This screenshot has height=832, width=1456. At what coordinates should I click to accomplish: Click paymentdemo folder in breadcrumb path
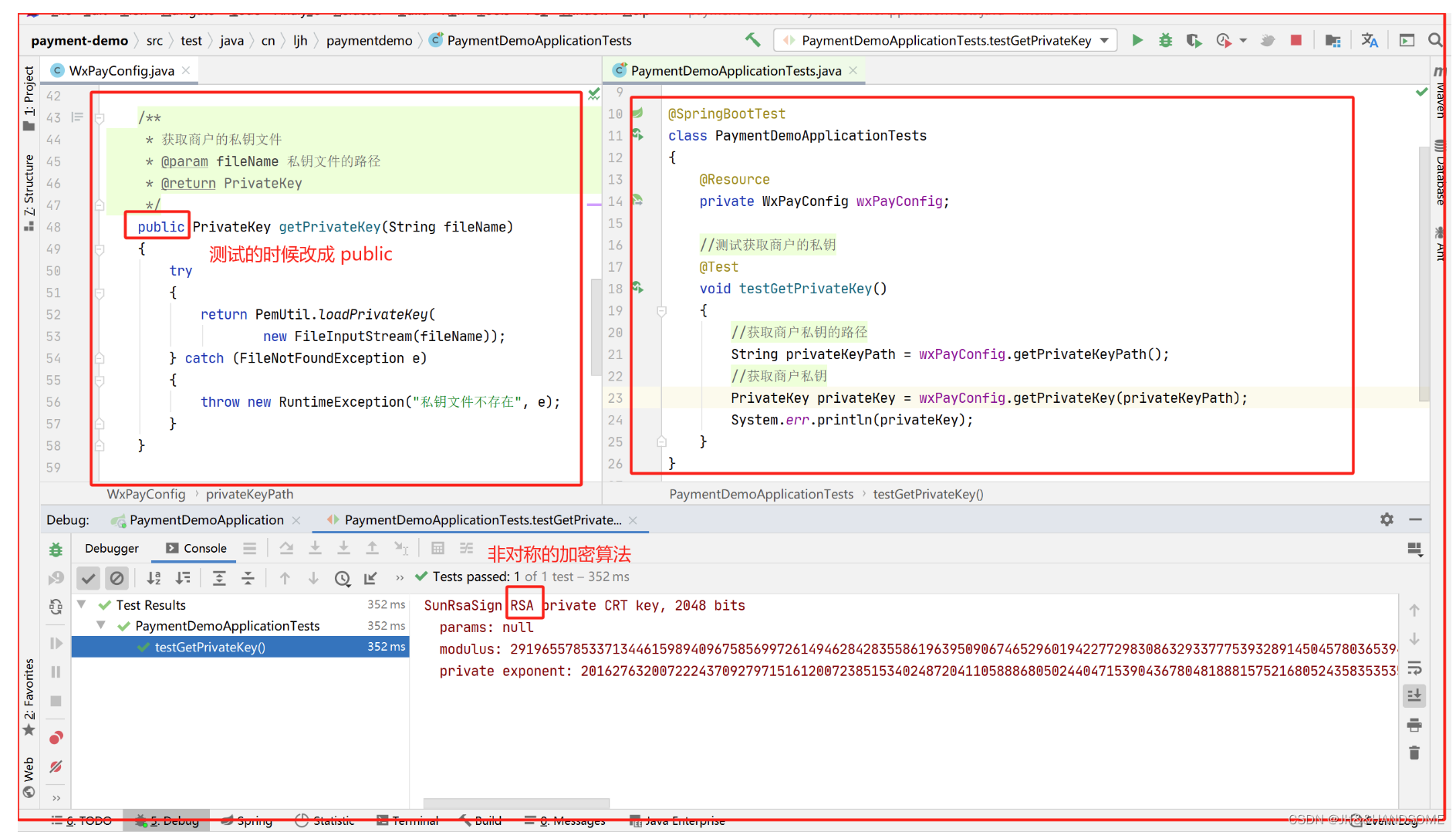(369, 40)
